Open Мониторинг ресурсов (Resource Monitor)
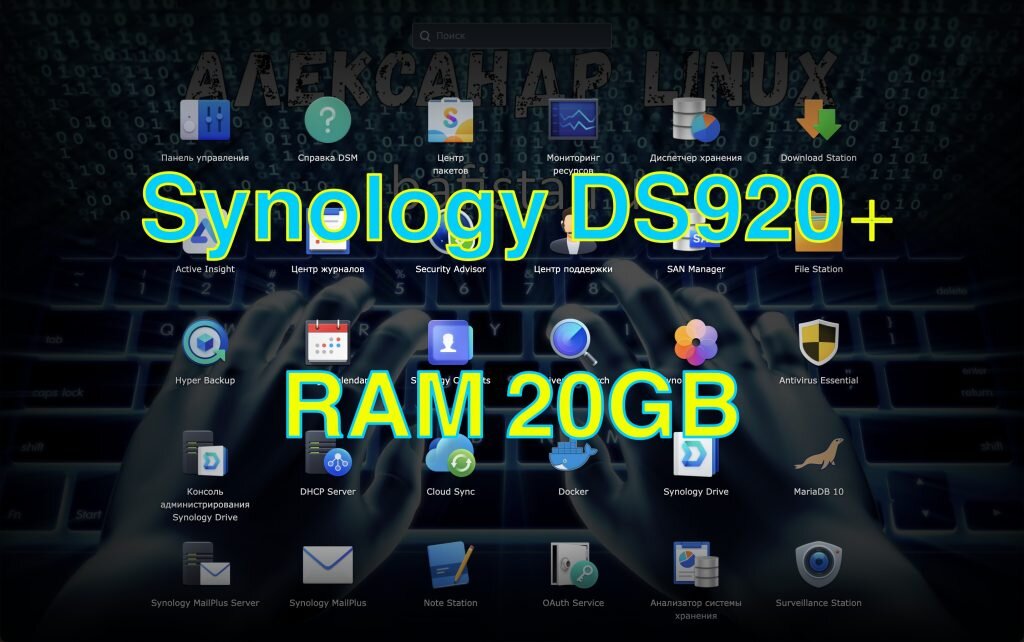Image resolution: width=1024 pixels, height=642 pixels. pos(573,120)
